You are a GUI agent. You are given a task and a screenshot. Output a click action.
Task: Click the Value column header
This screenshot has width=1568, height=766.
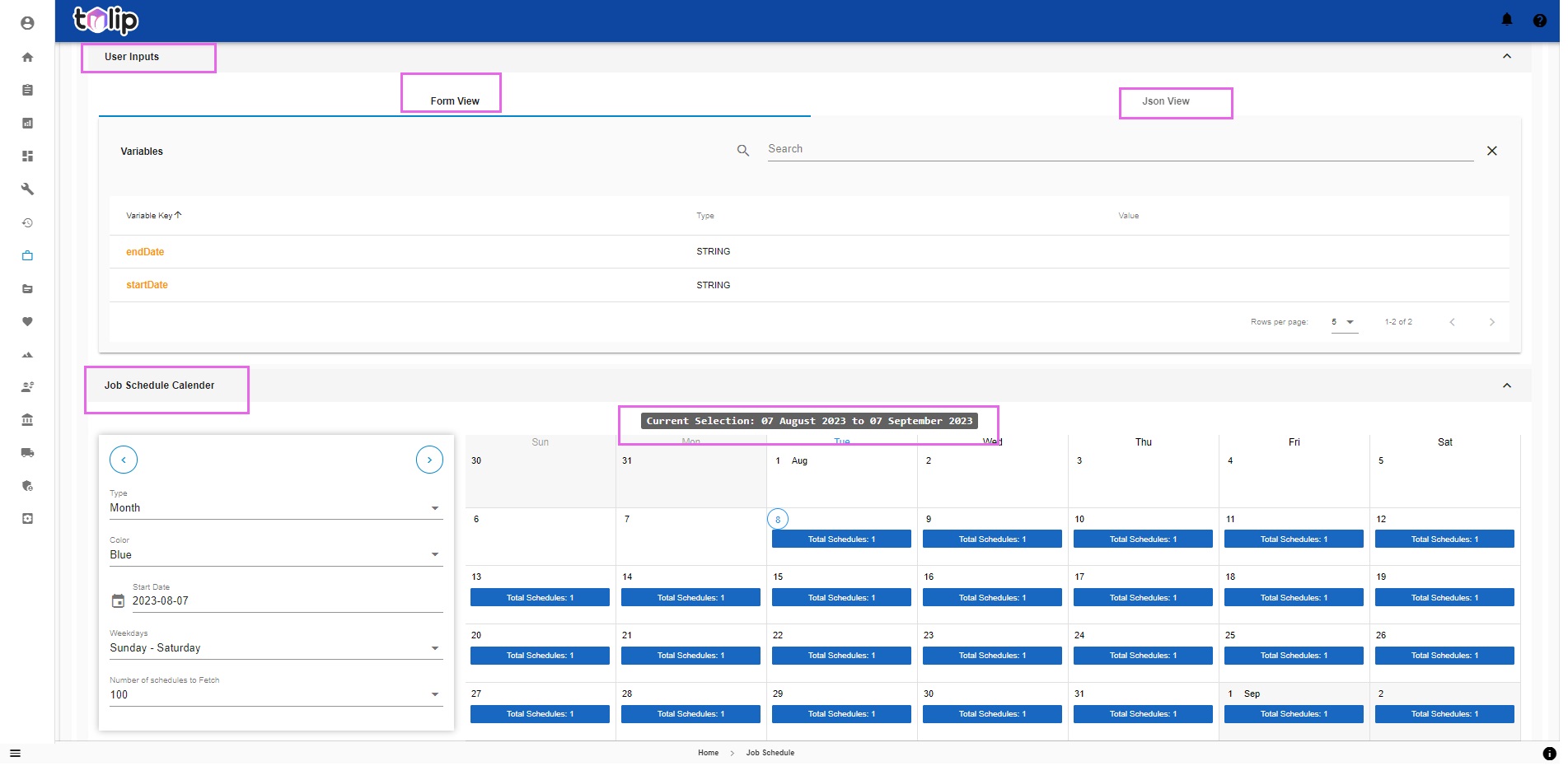click(1128, 216)
